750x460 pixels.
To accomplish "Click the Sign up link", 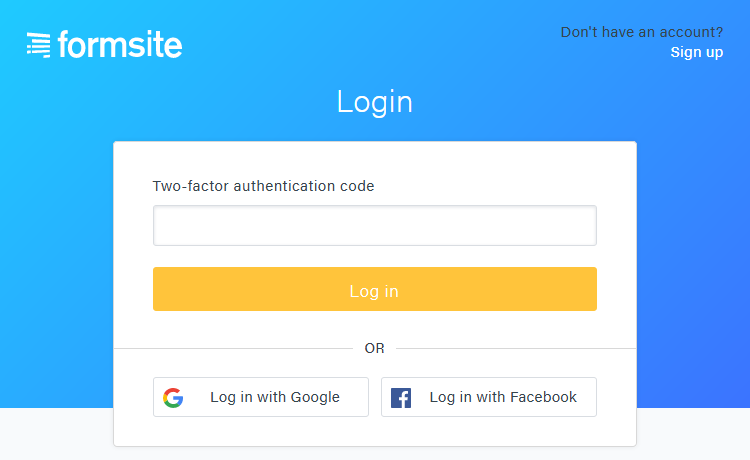I will (696, 52).
